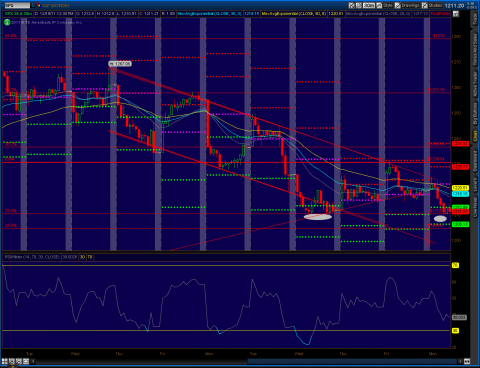Click the scroll-left arrow of time scrollbar
Screen dimensions: 480x368
pos(33,361)
